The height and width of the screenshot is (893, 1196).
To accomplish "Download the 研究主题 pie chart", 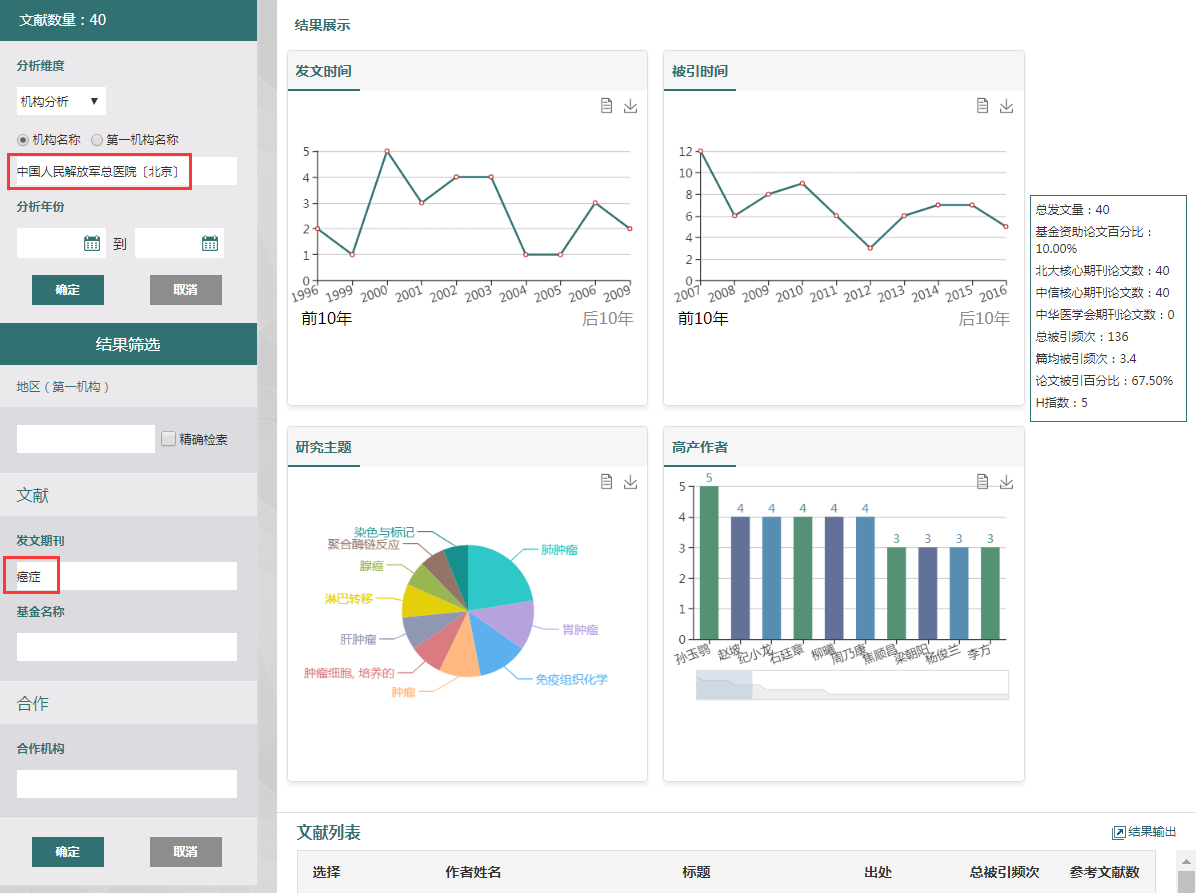I will click(630, 482).
